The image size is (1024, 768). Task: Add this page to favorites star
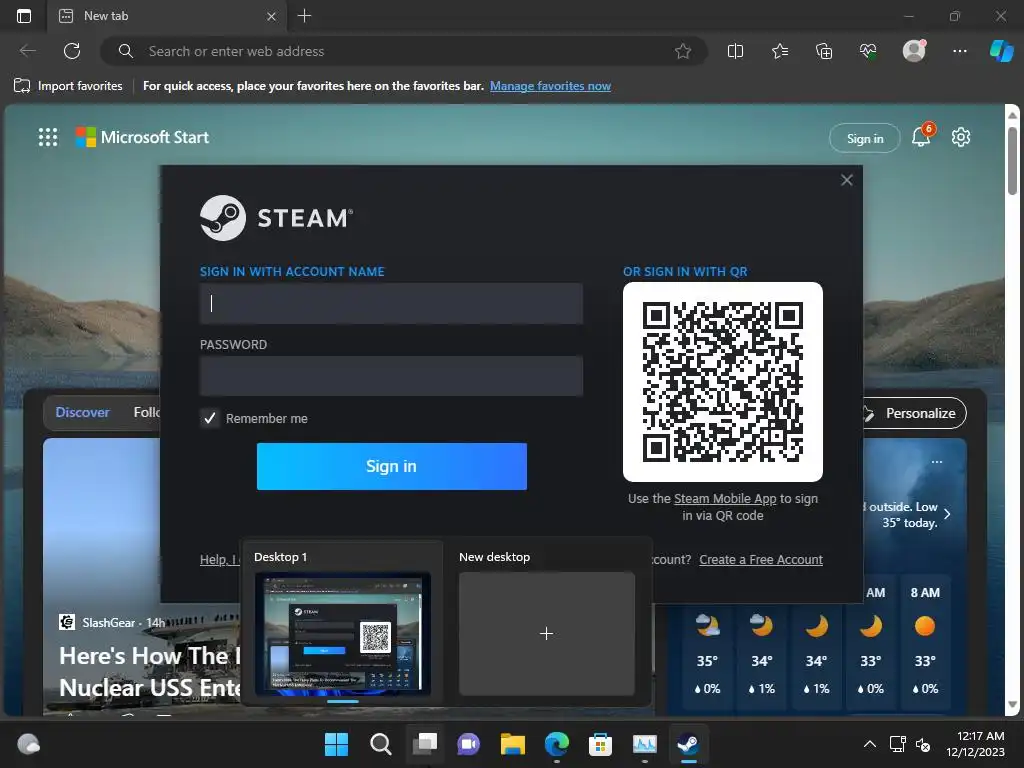(682, 51)
